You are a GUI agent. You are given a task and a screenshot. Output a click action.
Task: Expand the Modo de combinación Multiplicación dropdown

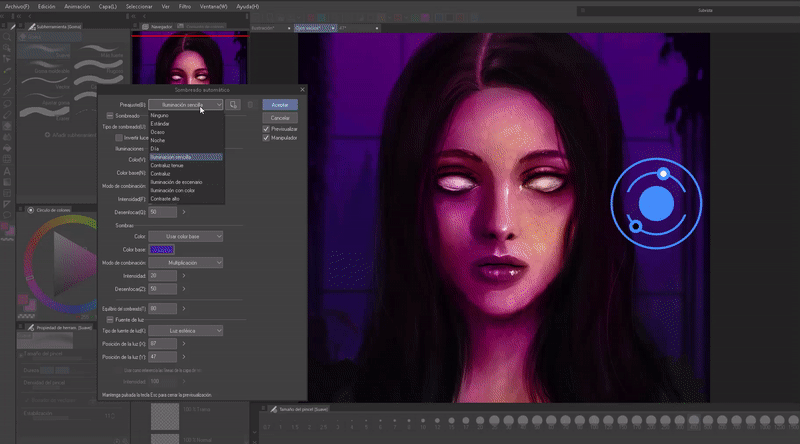[185, 262]
